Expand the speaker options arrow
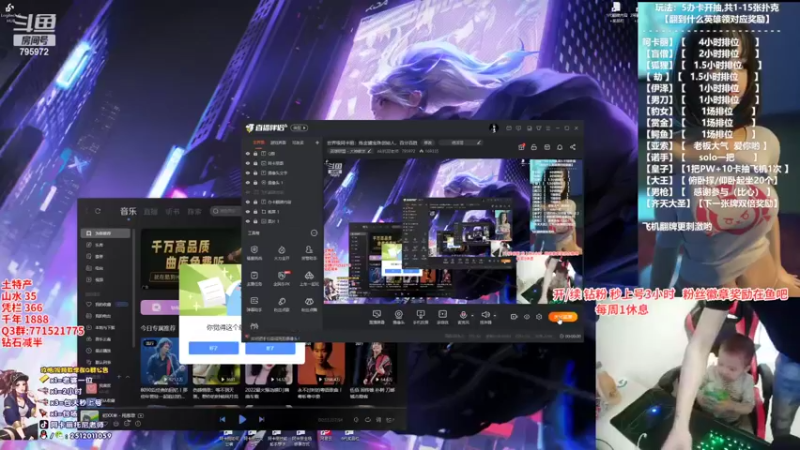Screen dimensions: 800x450 coord(495,316)
